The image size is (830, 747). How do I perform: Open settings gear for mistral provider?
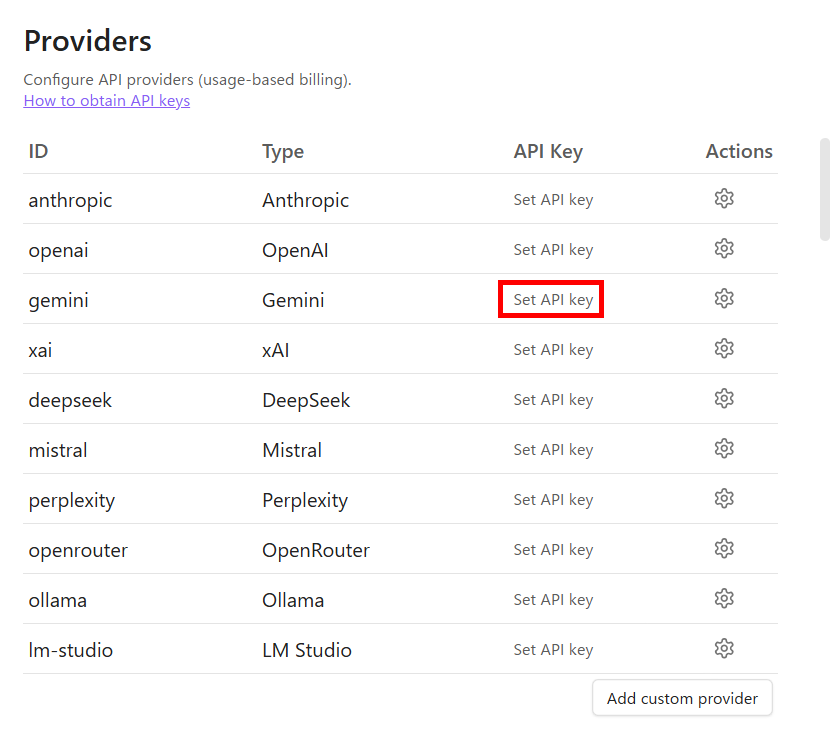point(724,449)
